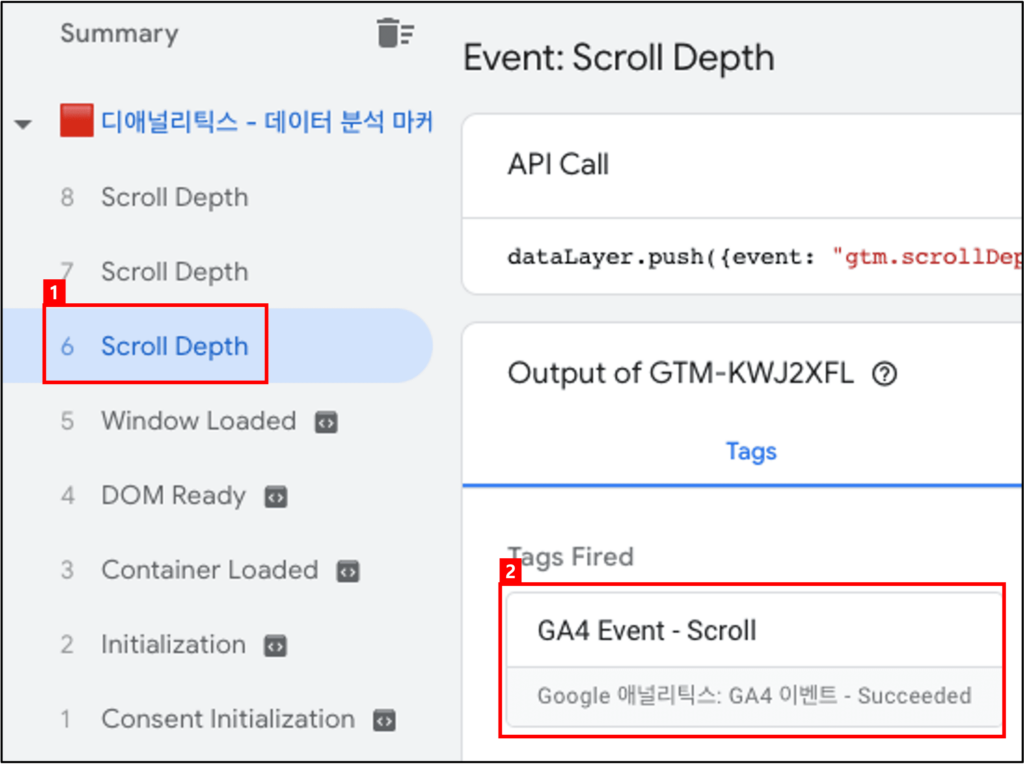
Task: Click the Tags Fired label
Action: tap(571, 557)
